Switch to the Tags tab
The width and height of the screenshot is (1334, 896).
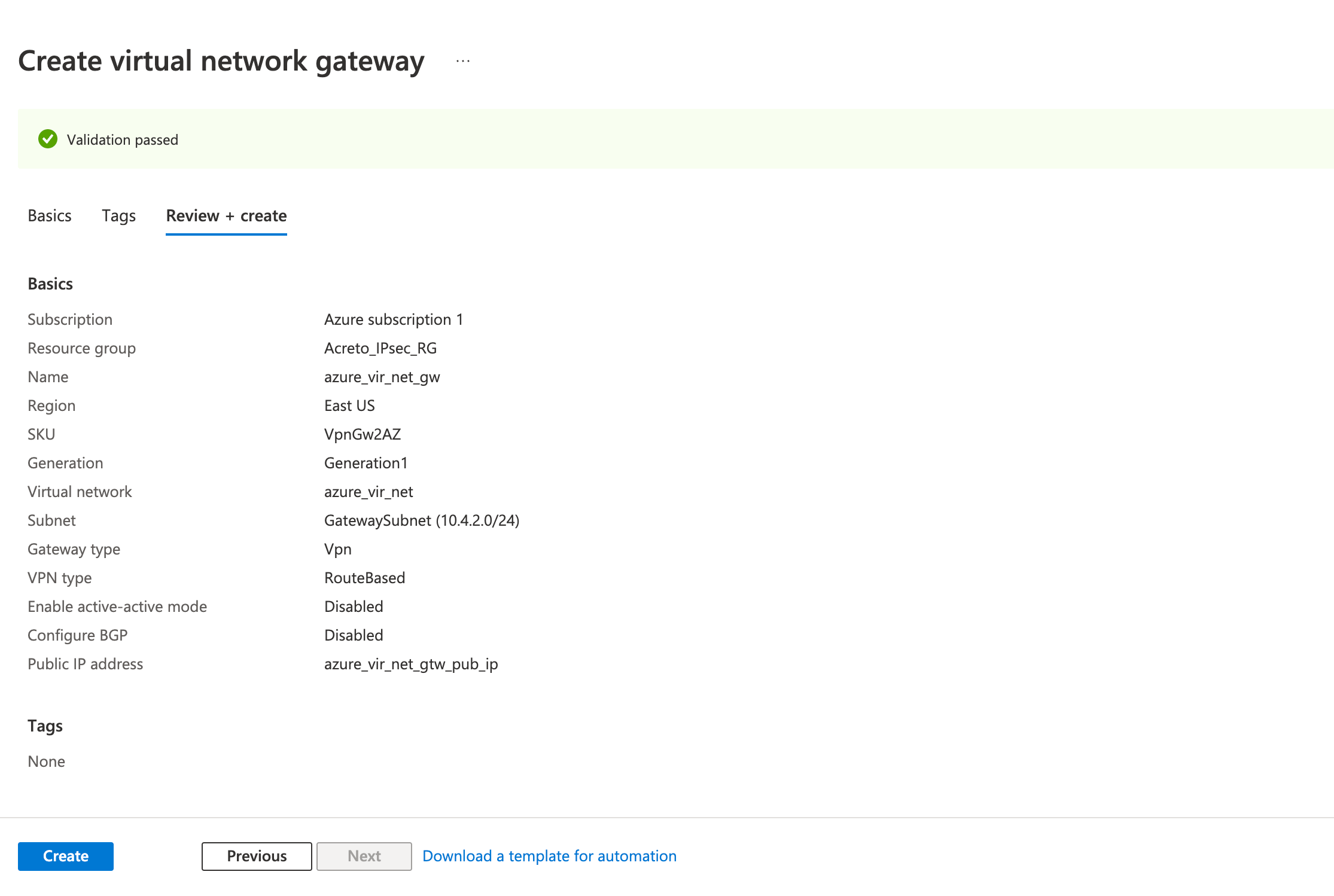tap(118, 215)
